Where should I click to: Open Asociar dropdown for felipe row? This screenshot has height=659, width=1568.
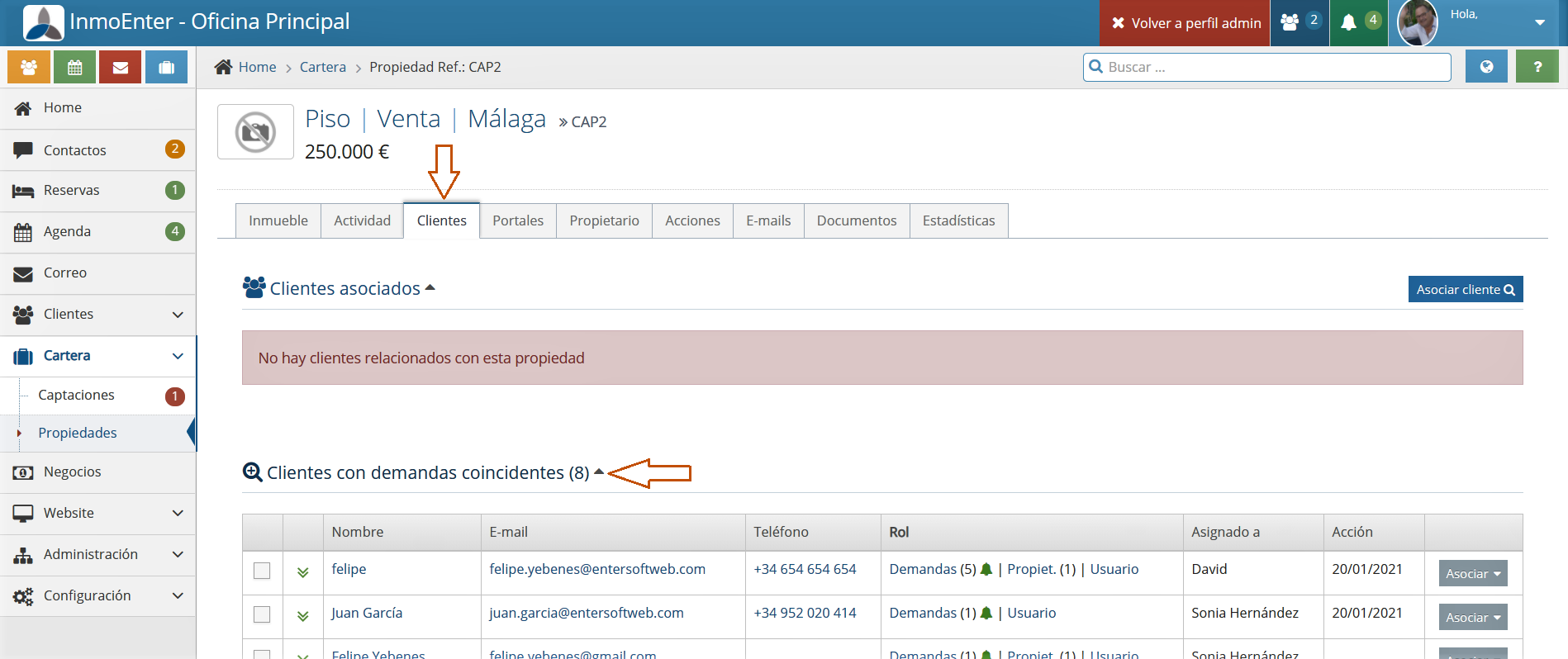[x=1473, y=573]
